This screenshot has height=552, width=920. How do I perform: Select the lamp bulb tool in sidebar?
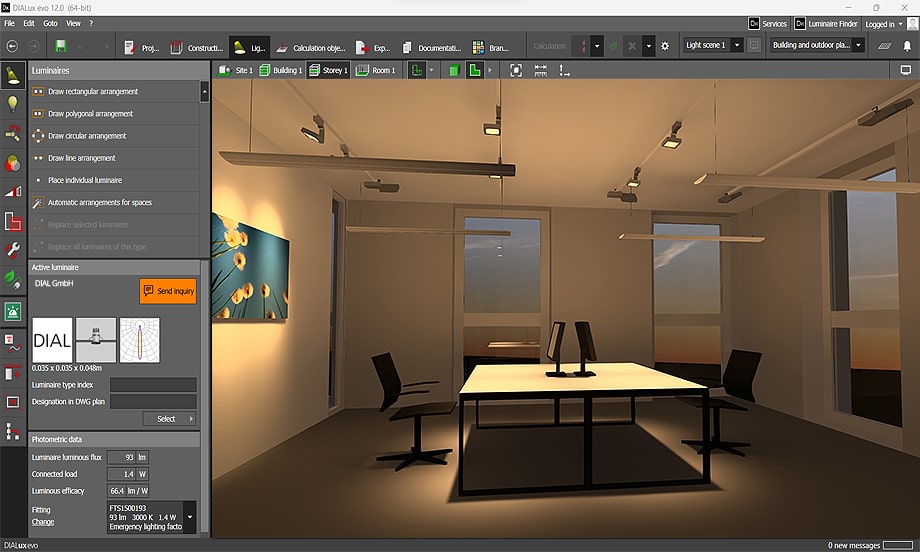click(x=13, y=103)
